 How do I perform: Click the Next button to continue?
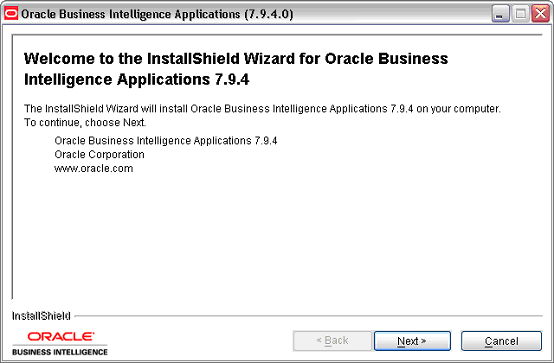[x=412, y=341]
